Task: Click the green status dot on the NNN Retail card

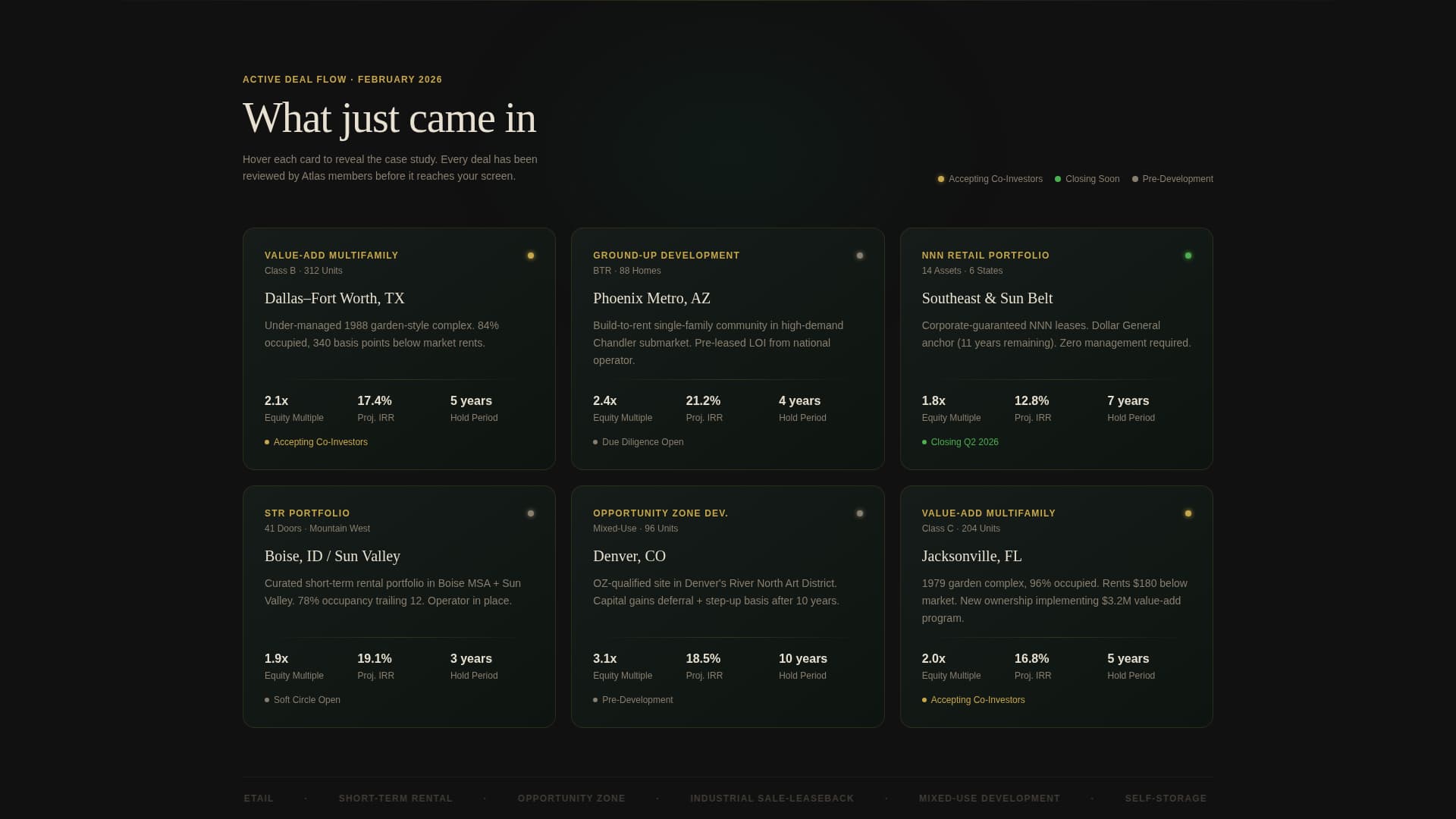Action: tap(1188, 256)
